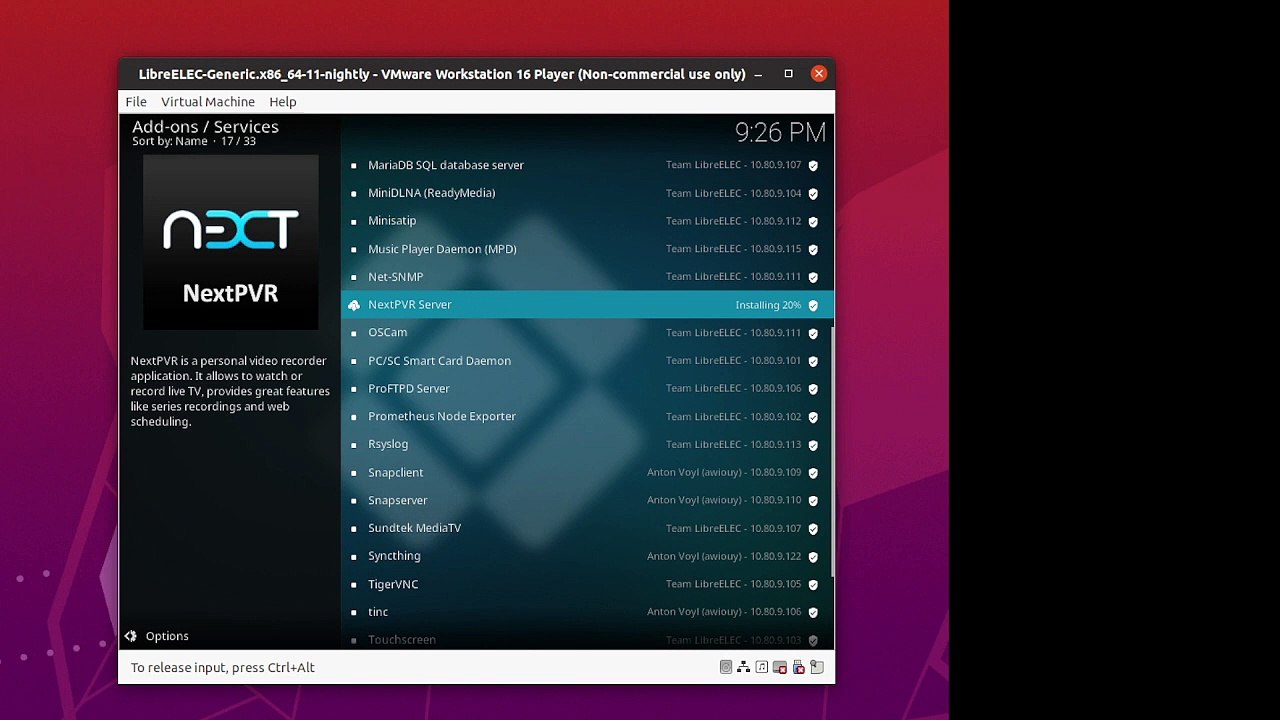
Task: Select the TigerVNC add-on
Action: (587, 584)
